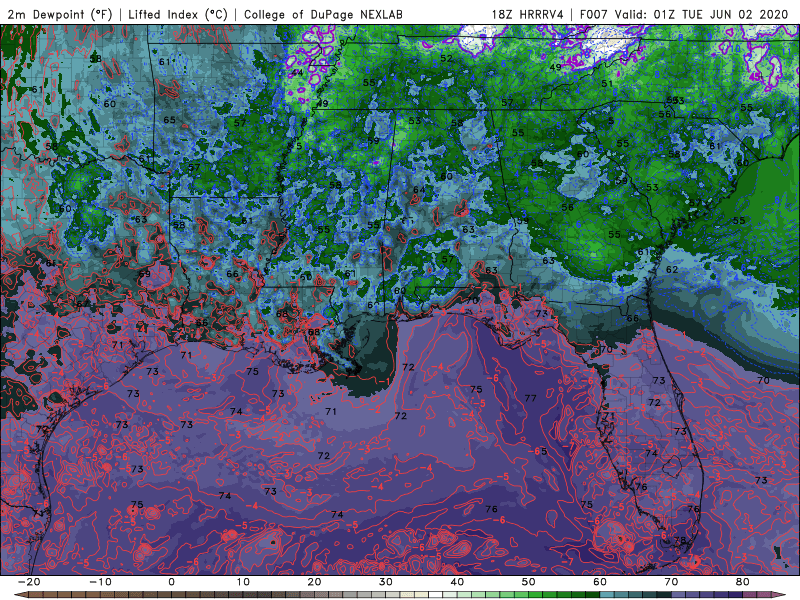This screenshot has width=800, height=600.
Task: Click the 52 dewpoint value in Tennessee
Action: (446, 58)
